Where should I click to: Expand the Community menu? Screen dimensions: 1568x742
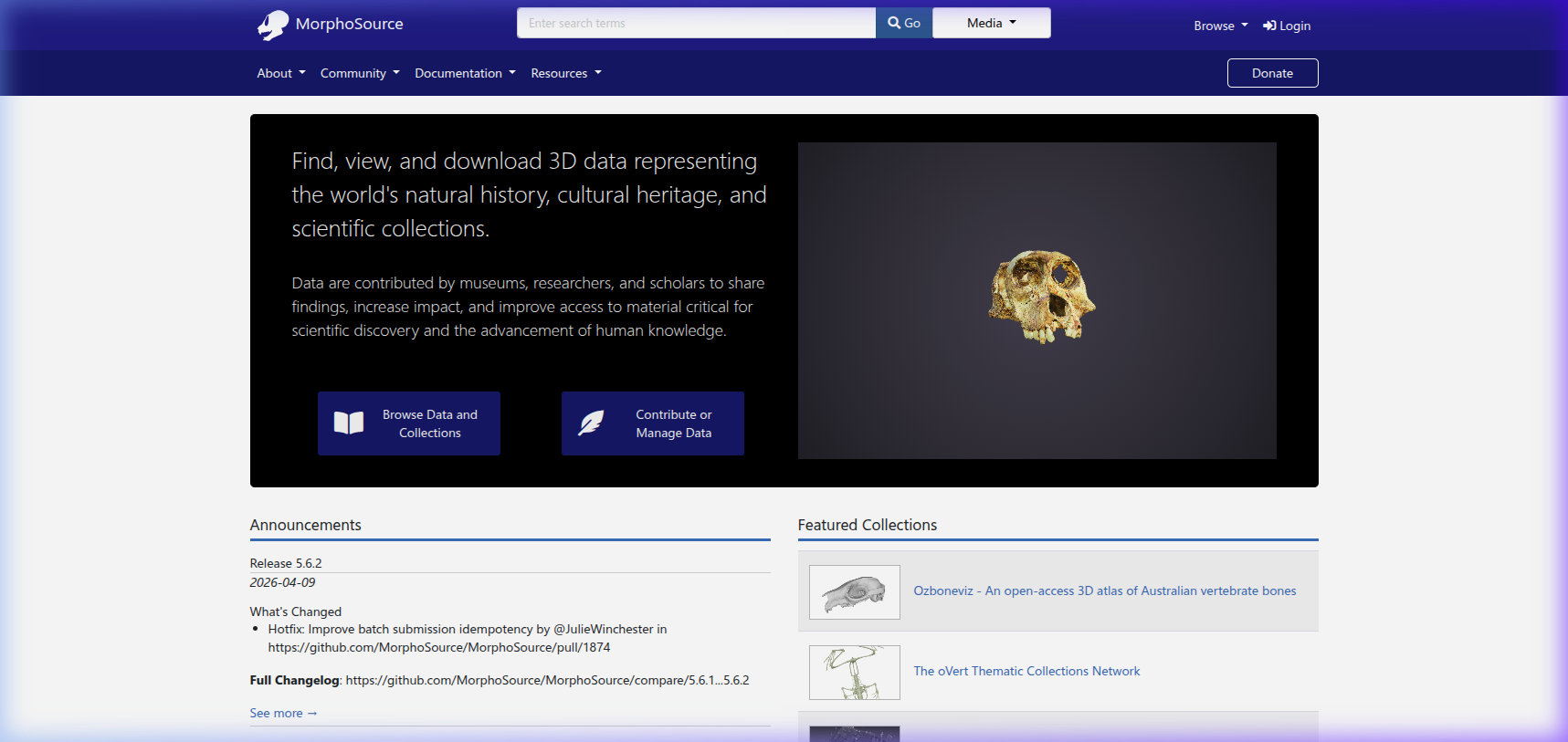point(360,73)
